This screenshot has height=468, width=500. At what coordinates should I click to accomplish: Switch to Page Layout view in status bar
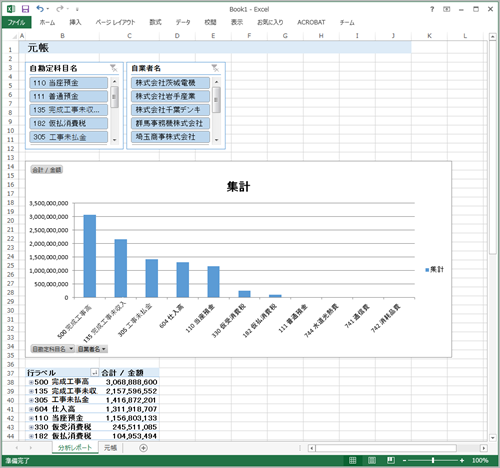pyautogui.click(x=372, y=460)
